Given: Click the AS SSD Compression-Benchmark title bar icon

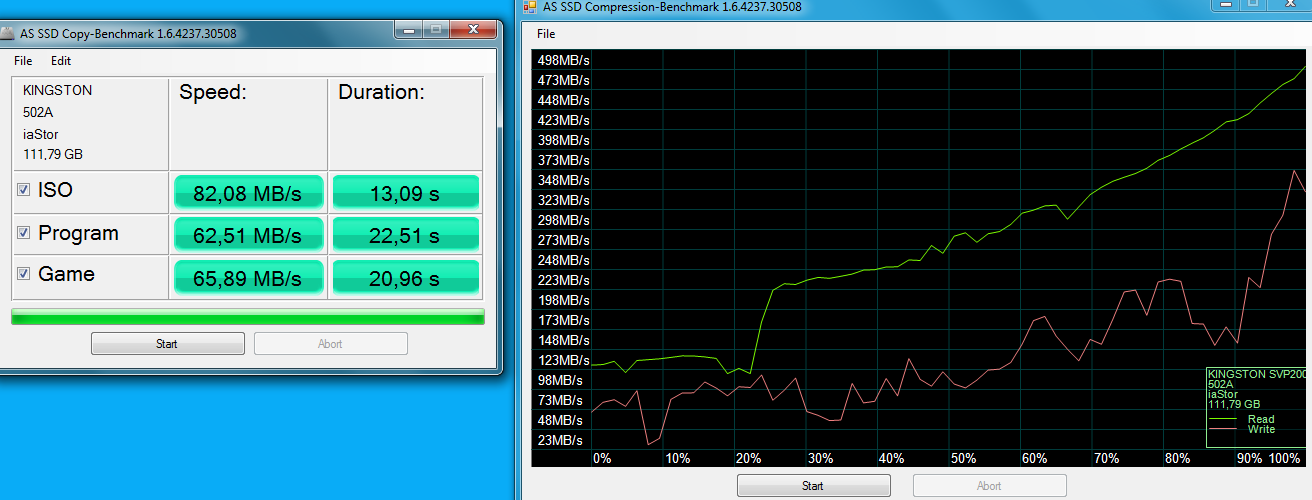Looking at the screenshot, I should pyautogui.click(x=530, y=7).
